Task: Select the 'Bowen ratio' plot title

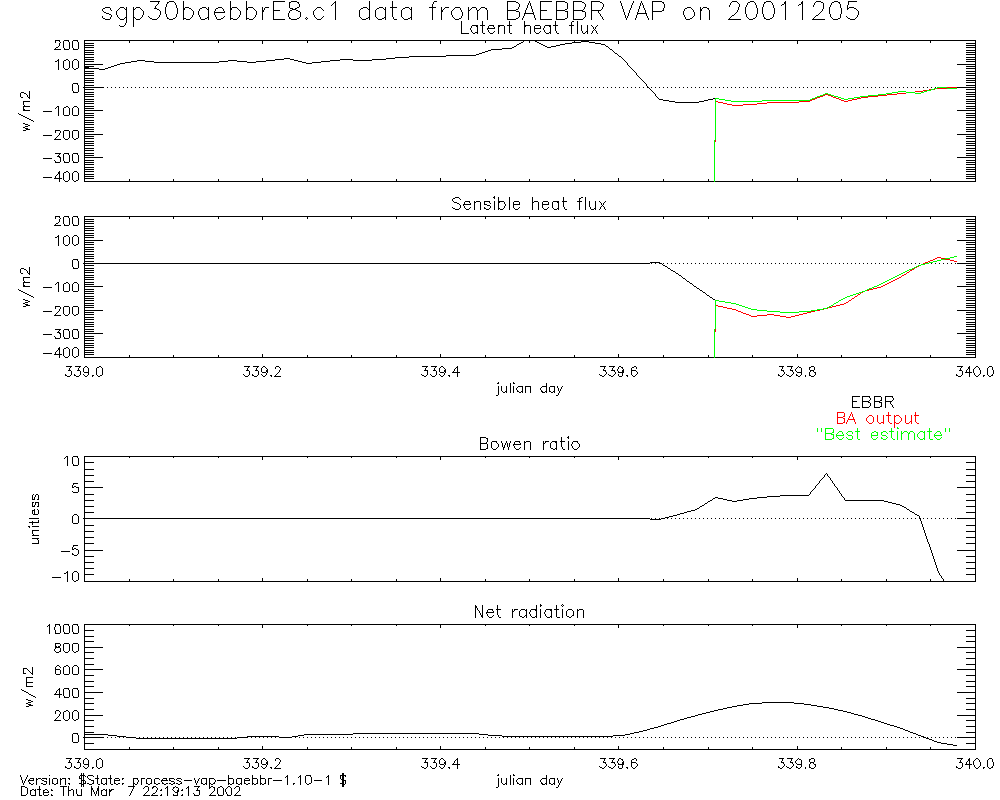Action: click(529, 444)
